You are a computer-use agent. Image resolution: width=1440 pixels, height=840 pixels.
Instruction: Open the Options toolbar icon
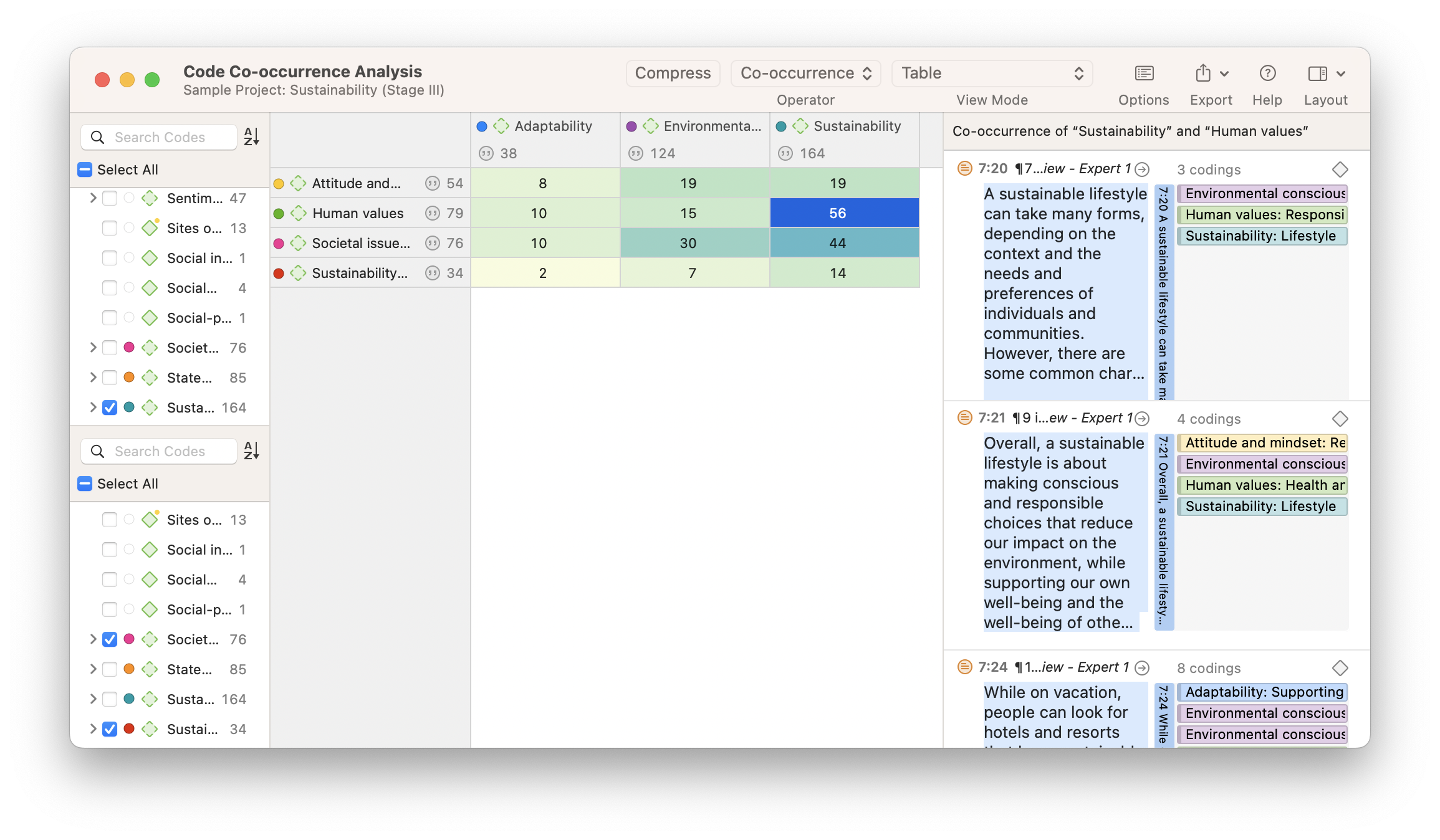(x=1143, y=74)
